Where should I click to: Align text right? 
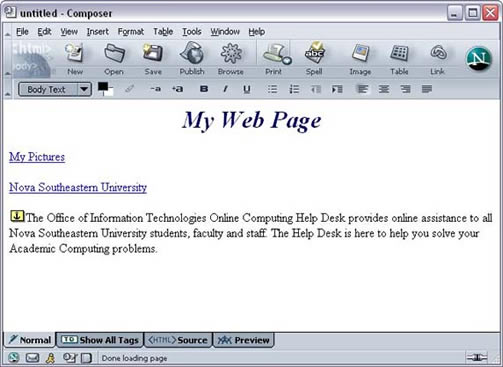coord(405,89)
